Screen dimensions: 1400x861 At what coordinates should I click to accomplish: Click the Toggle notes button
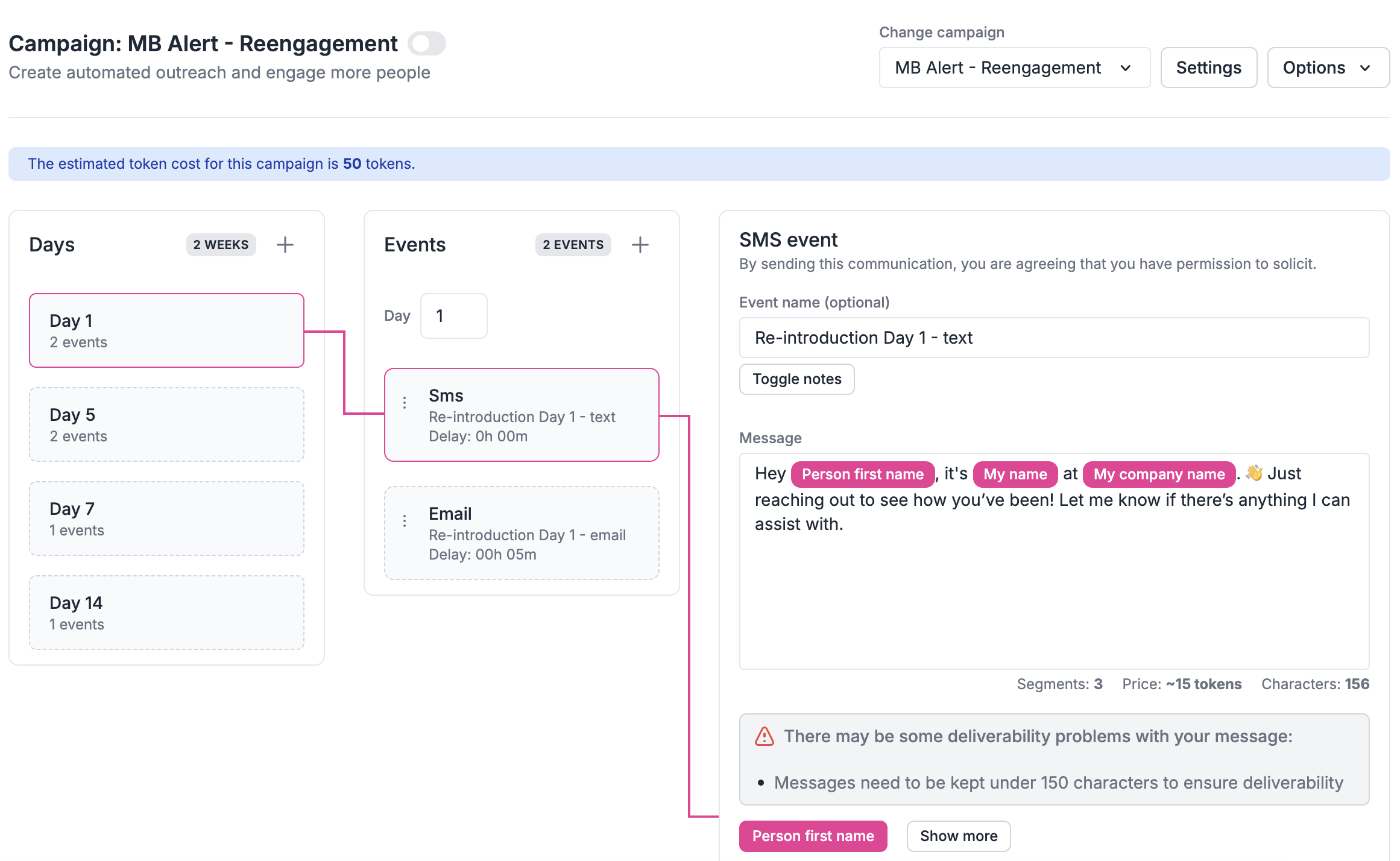(x=796, y=379)
